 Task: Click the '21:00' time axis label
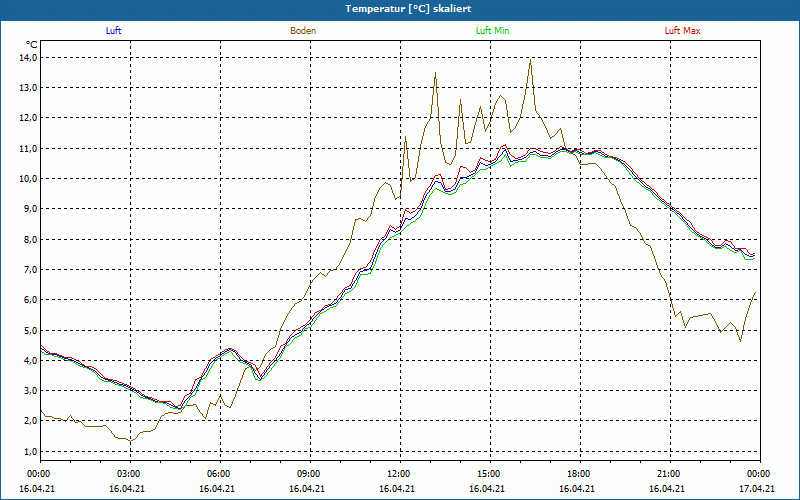(x=667, y=474)
